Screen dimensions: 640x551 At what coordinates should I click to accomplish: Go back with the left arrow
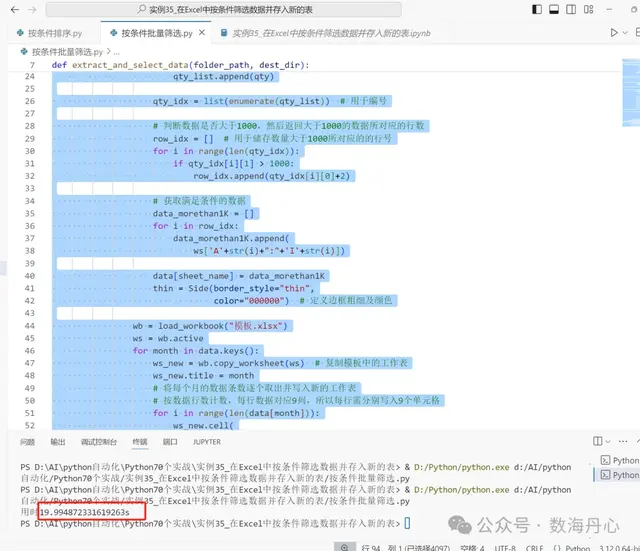[x=15, y=9]
